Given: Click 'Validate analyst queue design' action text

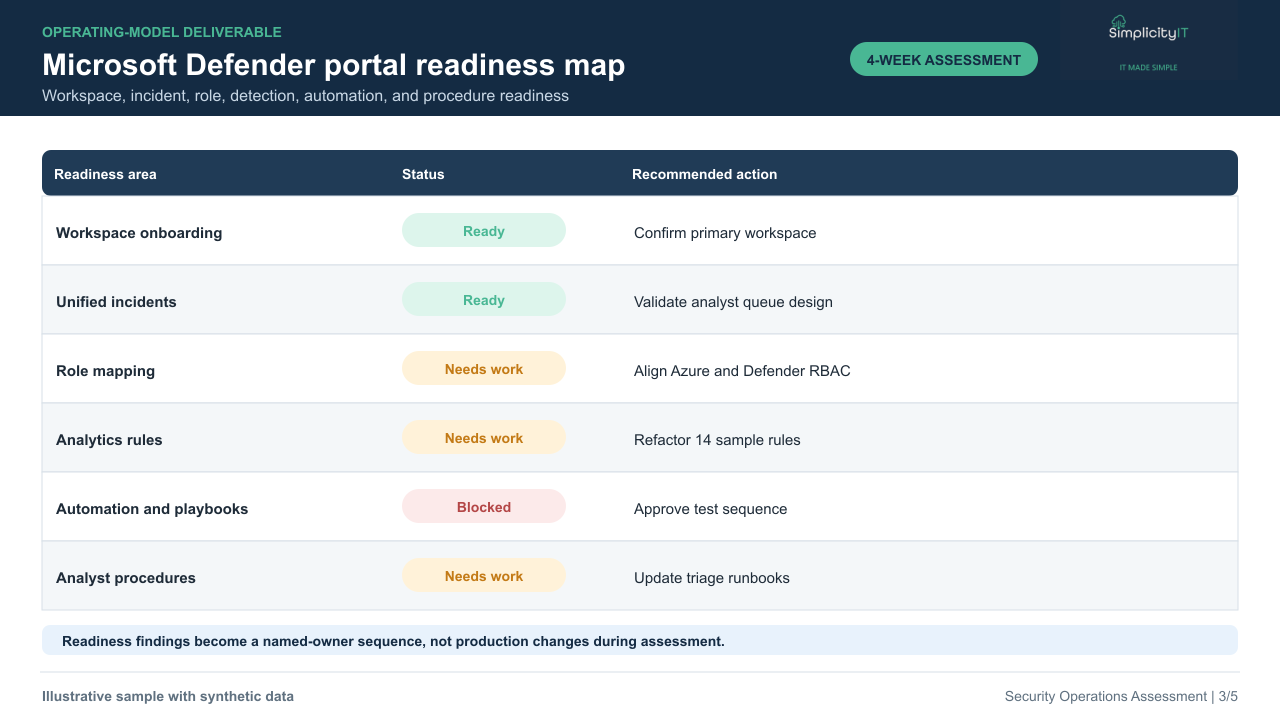Looking at the screenshot, I should pos(733,301).
